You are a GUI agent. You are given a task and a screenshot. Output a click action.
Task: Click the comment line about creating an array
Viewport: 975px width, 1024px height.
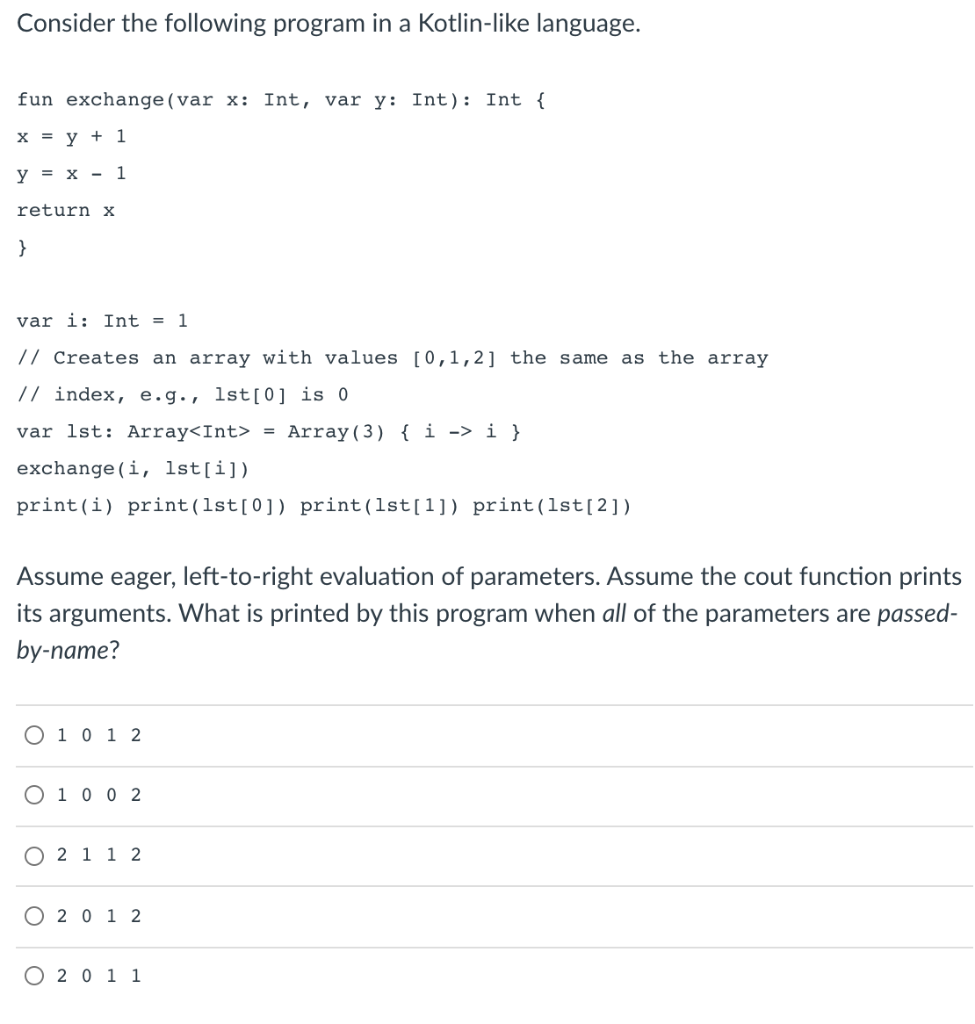point(390,357)
